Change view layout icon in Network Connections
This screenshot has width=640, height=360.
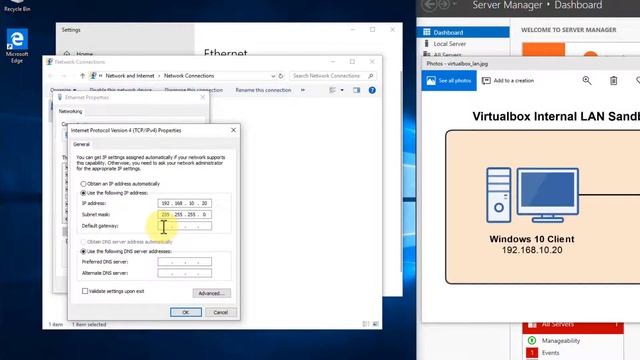click(333, 90)
